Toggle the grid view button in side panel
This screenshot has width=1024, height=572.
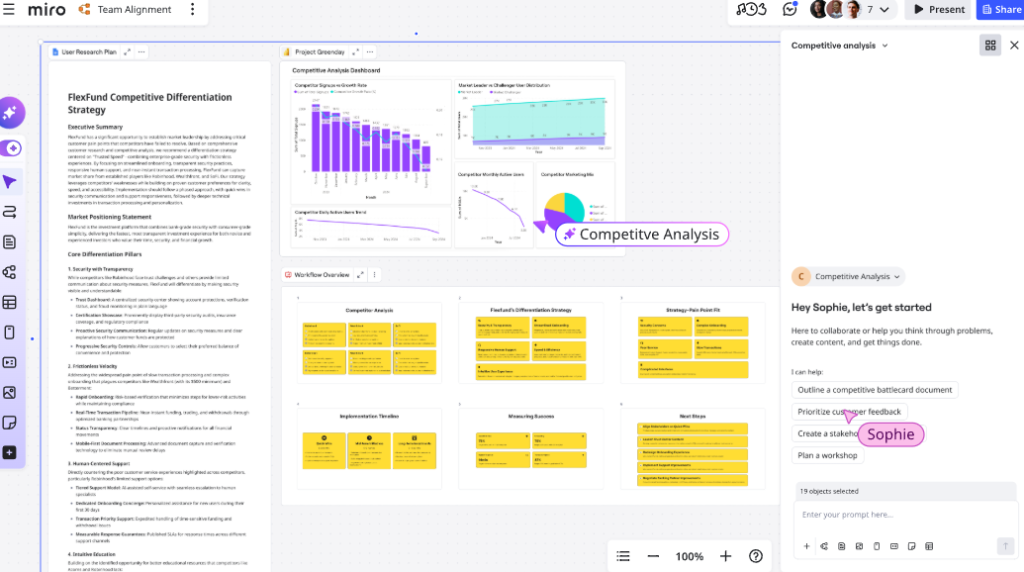click(990, 45)
